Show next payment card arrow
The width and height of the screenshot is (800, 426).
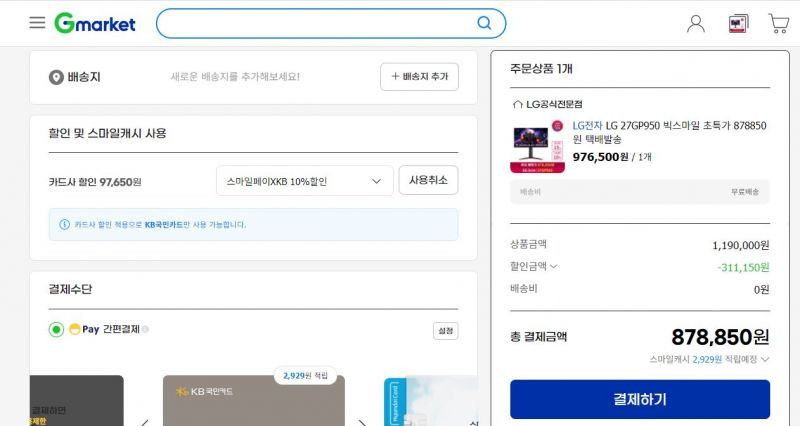click(x=363, y=422)
